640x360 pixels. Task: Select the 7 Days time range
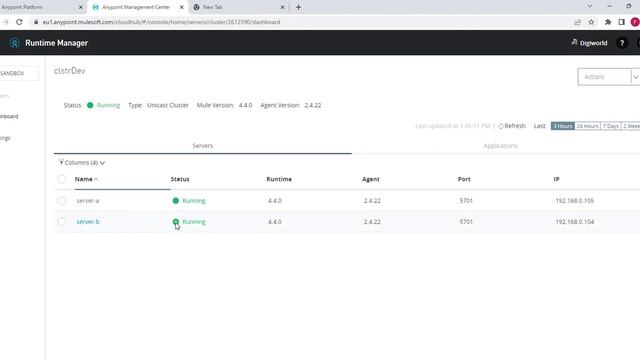click(611, 126)
